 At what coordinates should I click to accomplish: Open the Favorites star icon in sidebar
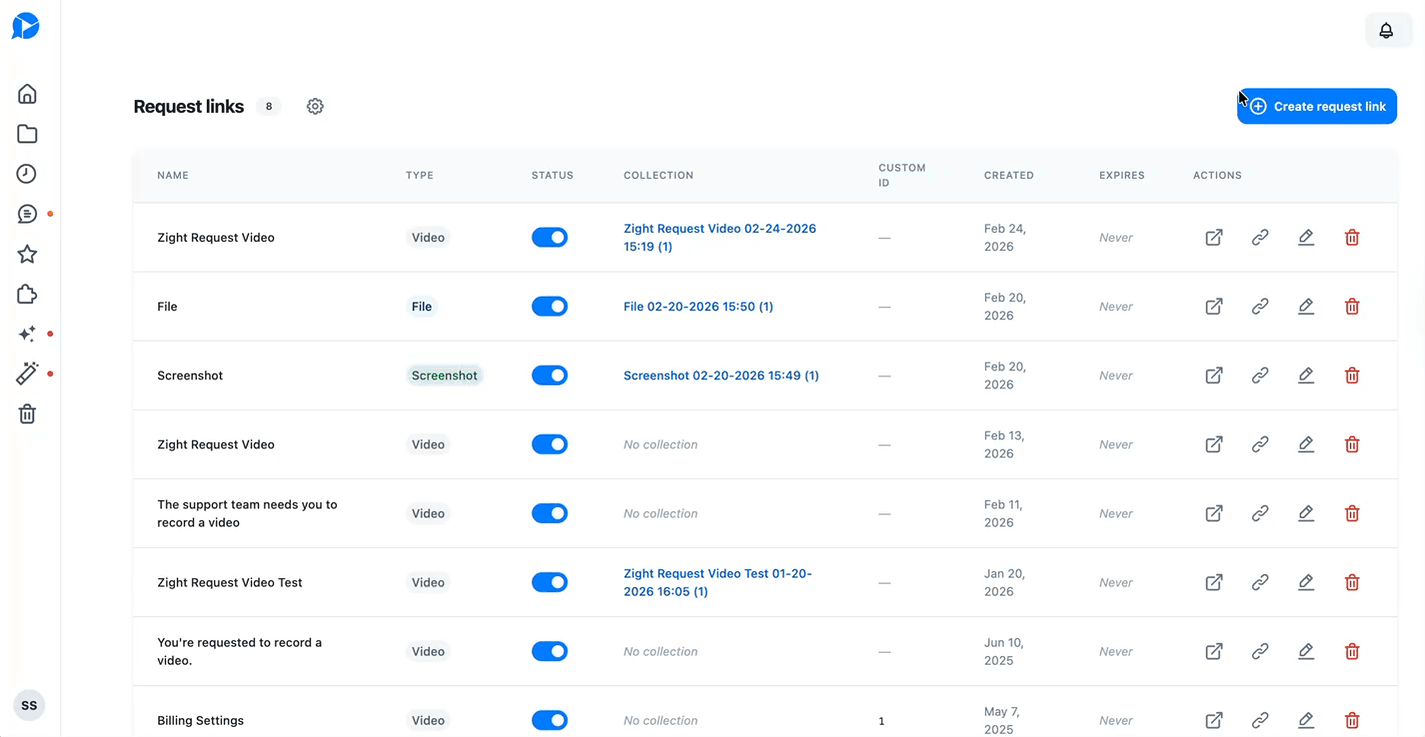tap(27, 253)
